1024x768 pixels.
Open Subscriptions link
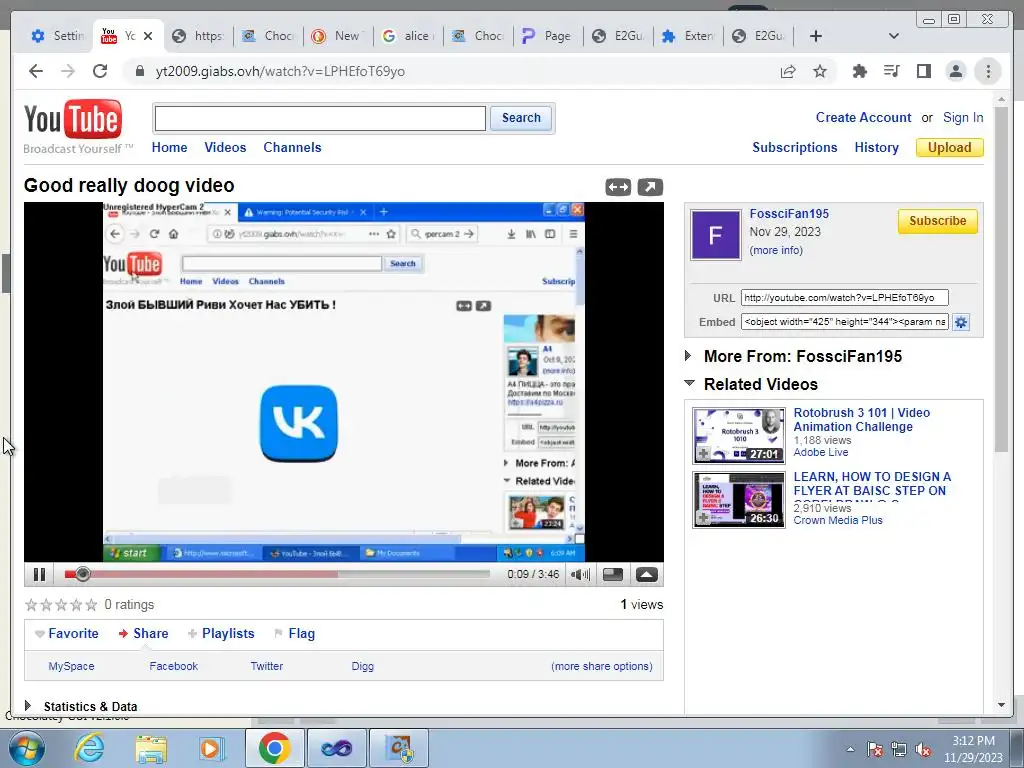click(794, 148)
